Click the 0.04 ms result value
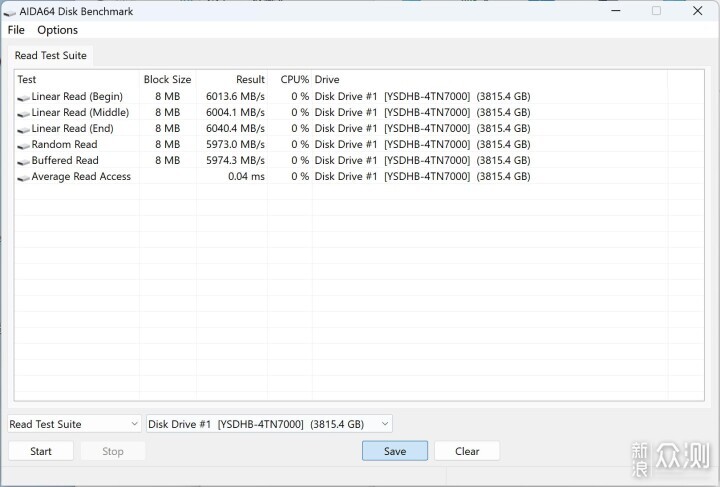The image size is (720, 487). tap(247, 177)
